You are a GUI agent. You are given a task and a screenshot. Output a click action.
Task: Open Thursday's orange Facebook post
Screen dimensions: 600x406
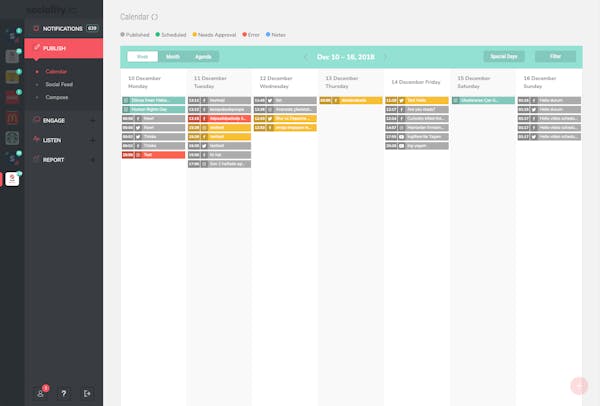(x=351, y=100)
